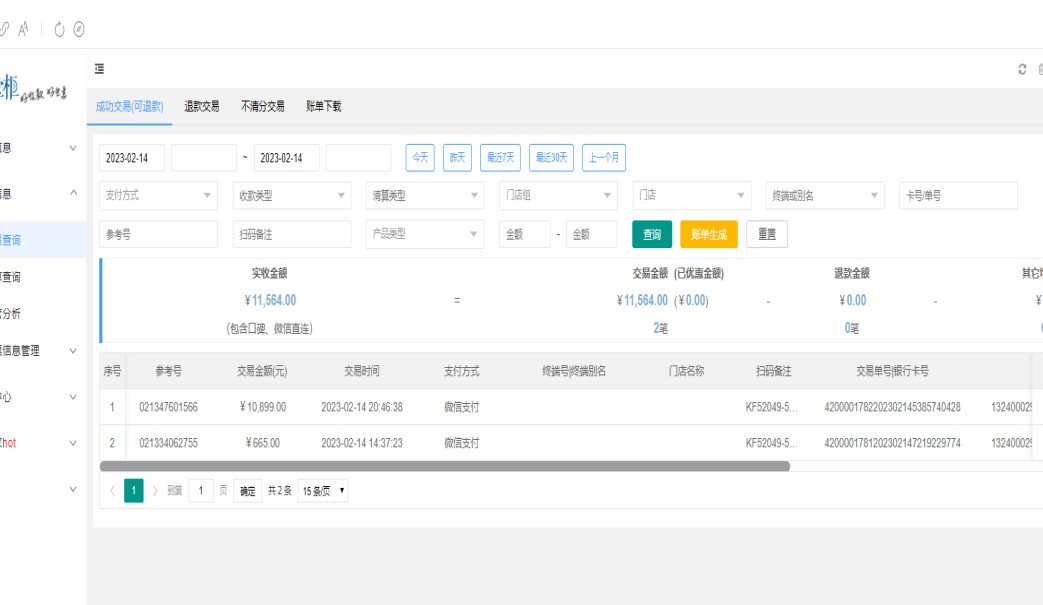Switch to the 退款交易 tab

202,106
